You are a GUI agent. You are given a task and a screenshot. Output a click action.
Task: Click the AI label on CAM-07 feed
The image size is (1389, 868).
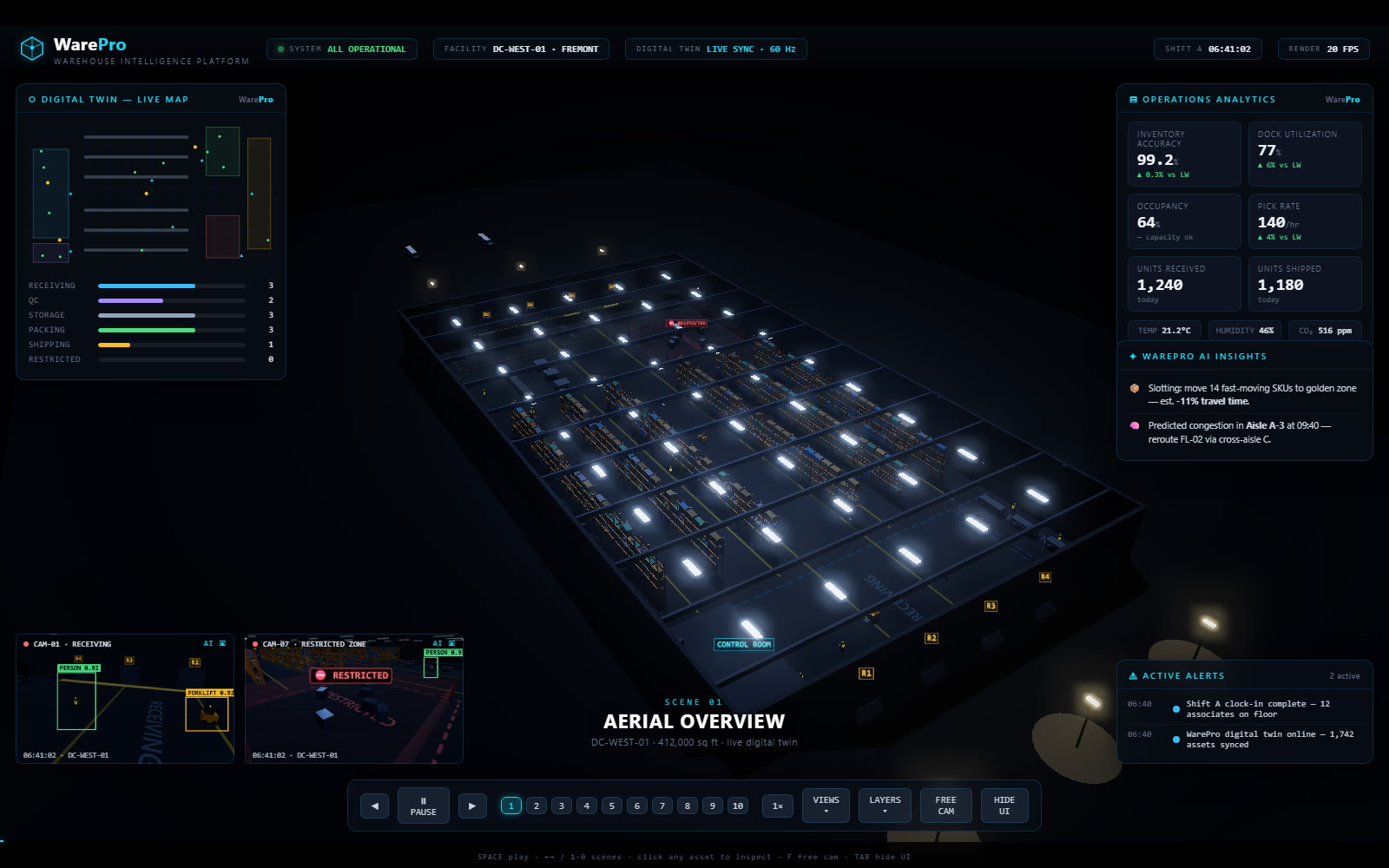[438, 644]
